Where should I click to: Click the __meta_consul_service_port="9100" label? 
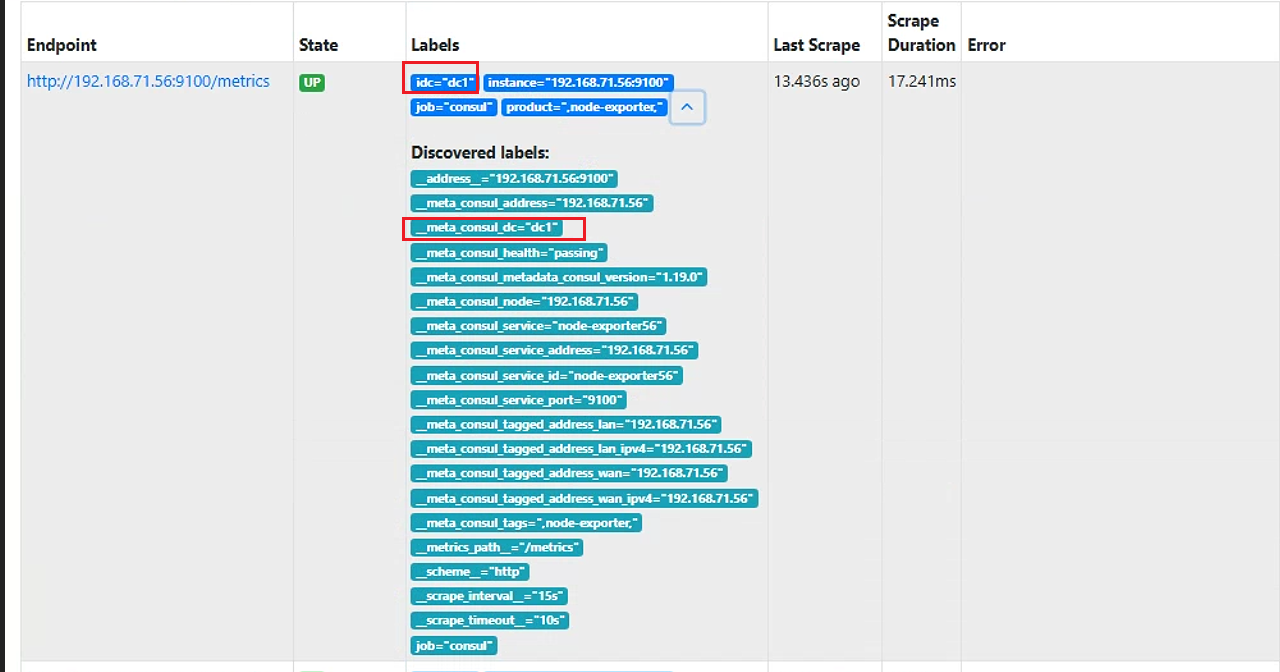click(519, 400)
